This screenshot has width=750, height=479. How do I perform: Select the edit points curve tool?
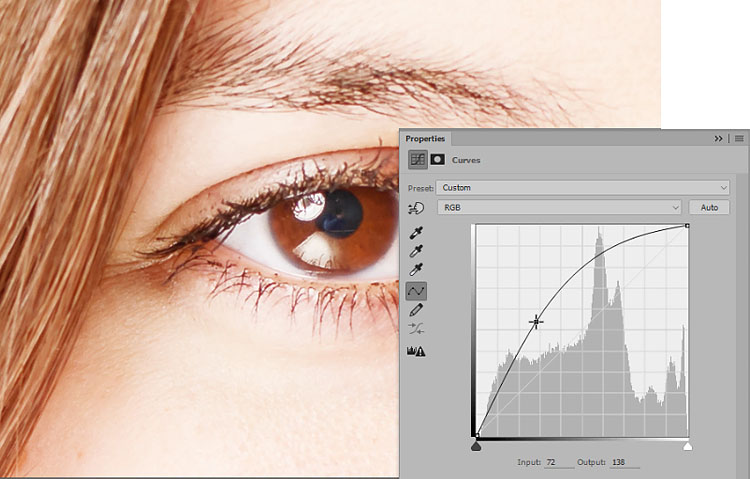[x=416, y=290]
